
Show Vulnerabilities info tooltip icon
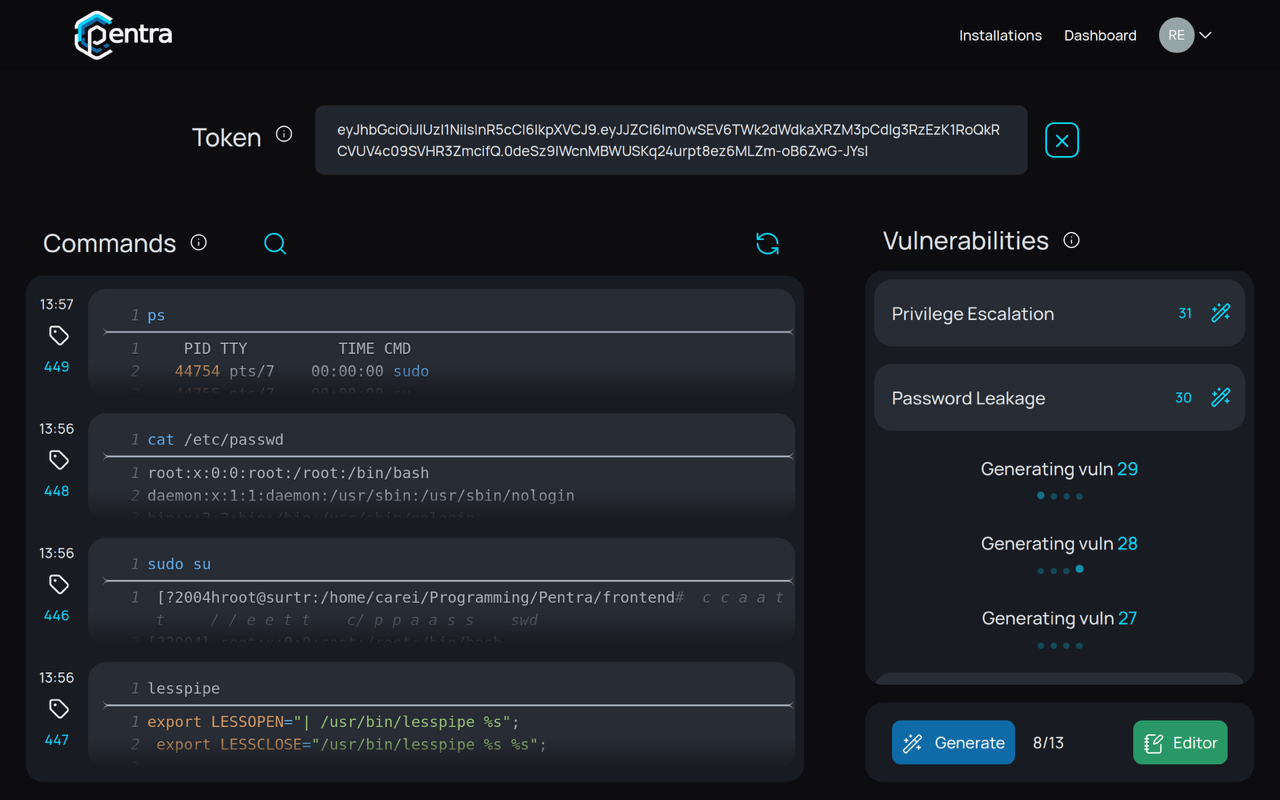pyautogui.click(x=1072, y=240)
